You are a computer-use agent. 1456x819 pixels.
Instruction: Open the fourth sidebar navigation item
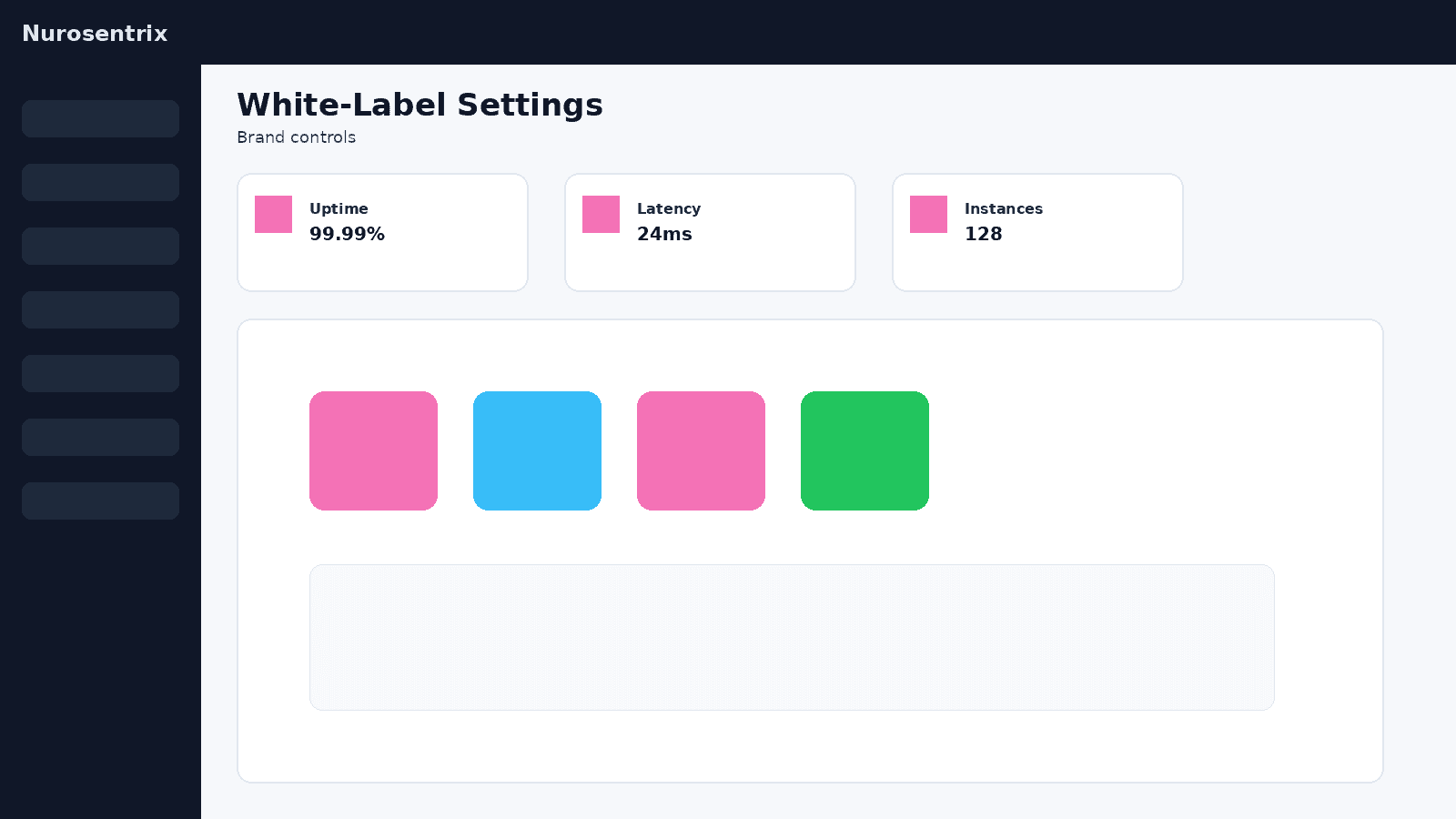pyautogui.click(x=100, y=309)
